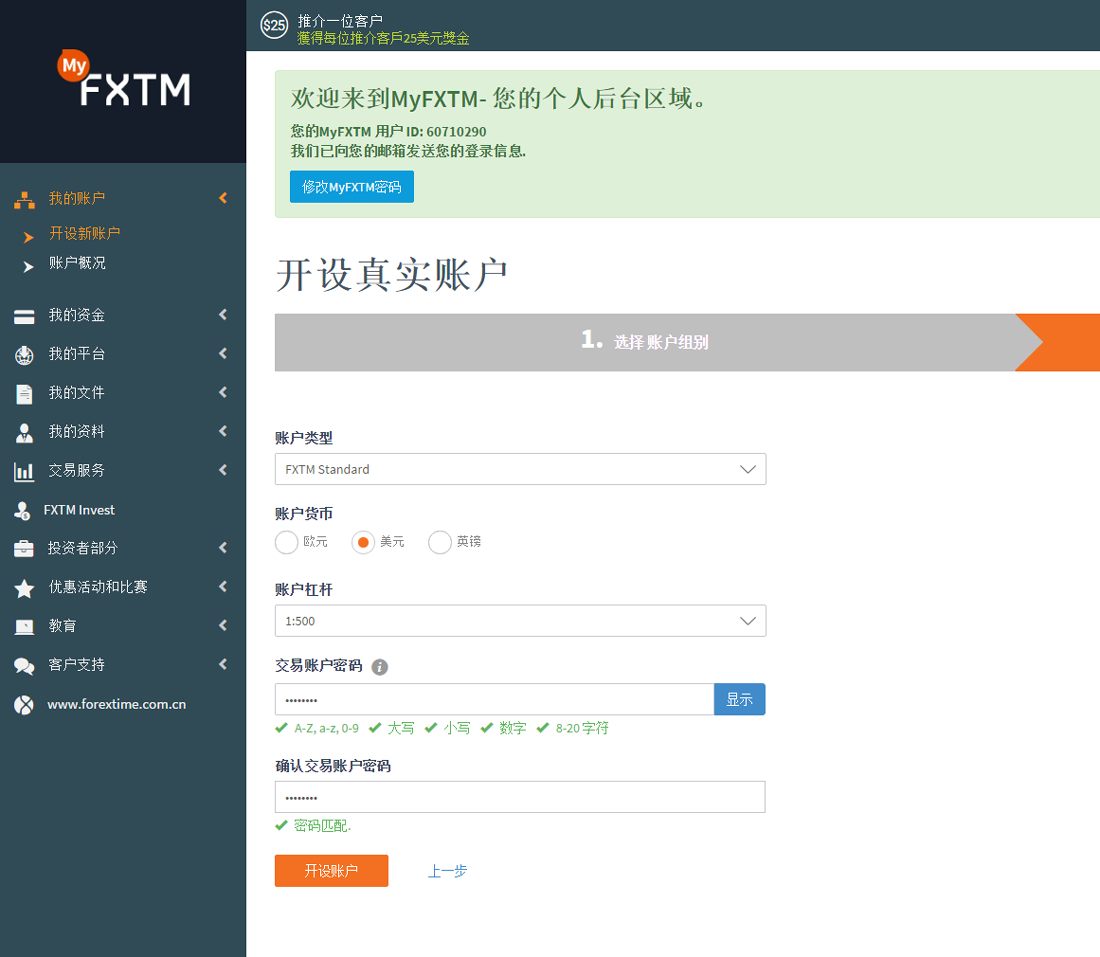Click the 投资者部分 briefcase icon
Viewport: 1100px width, 957px height.
(x=24, y=549)
